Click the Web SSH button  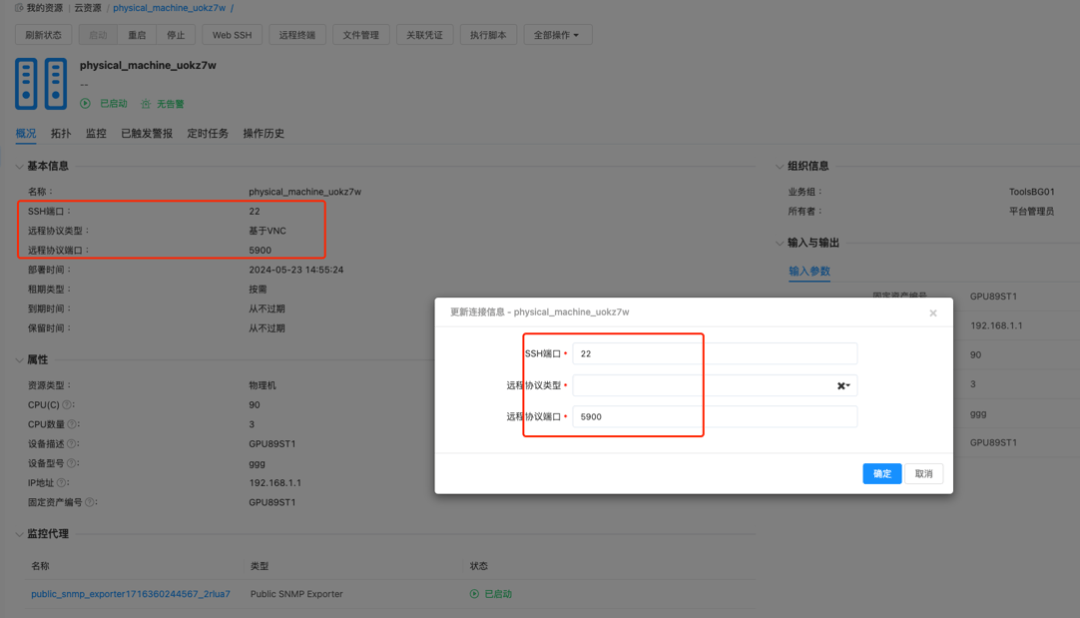point(231,34)
